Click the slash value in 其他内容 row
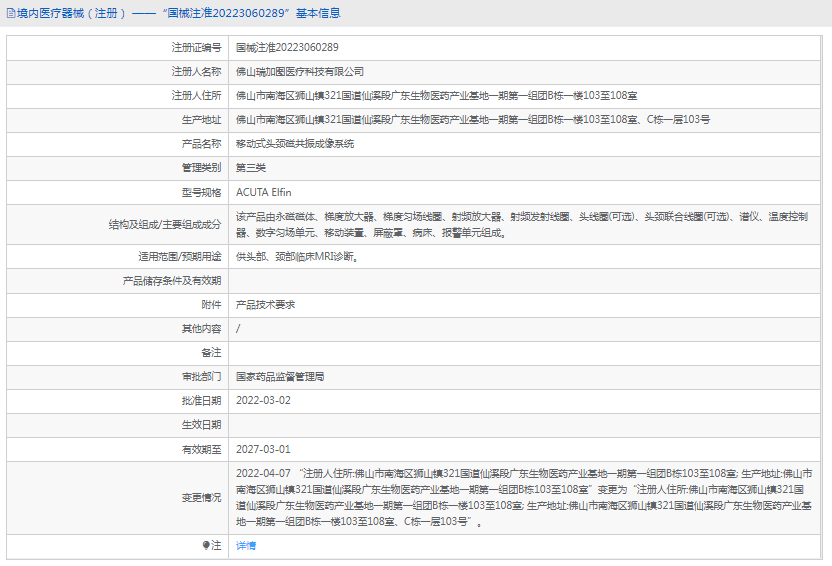832x566 pixels. click(x=238, y=329)
